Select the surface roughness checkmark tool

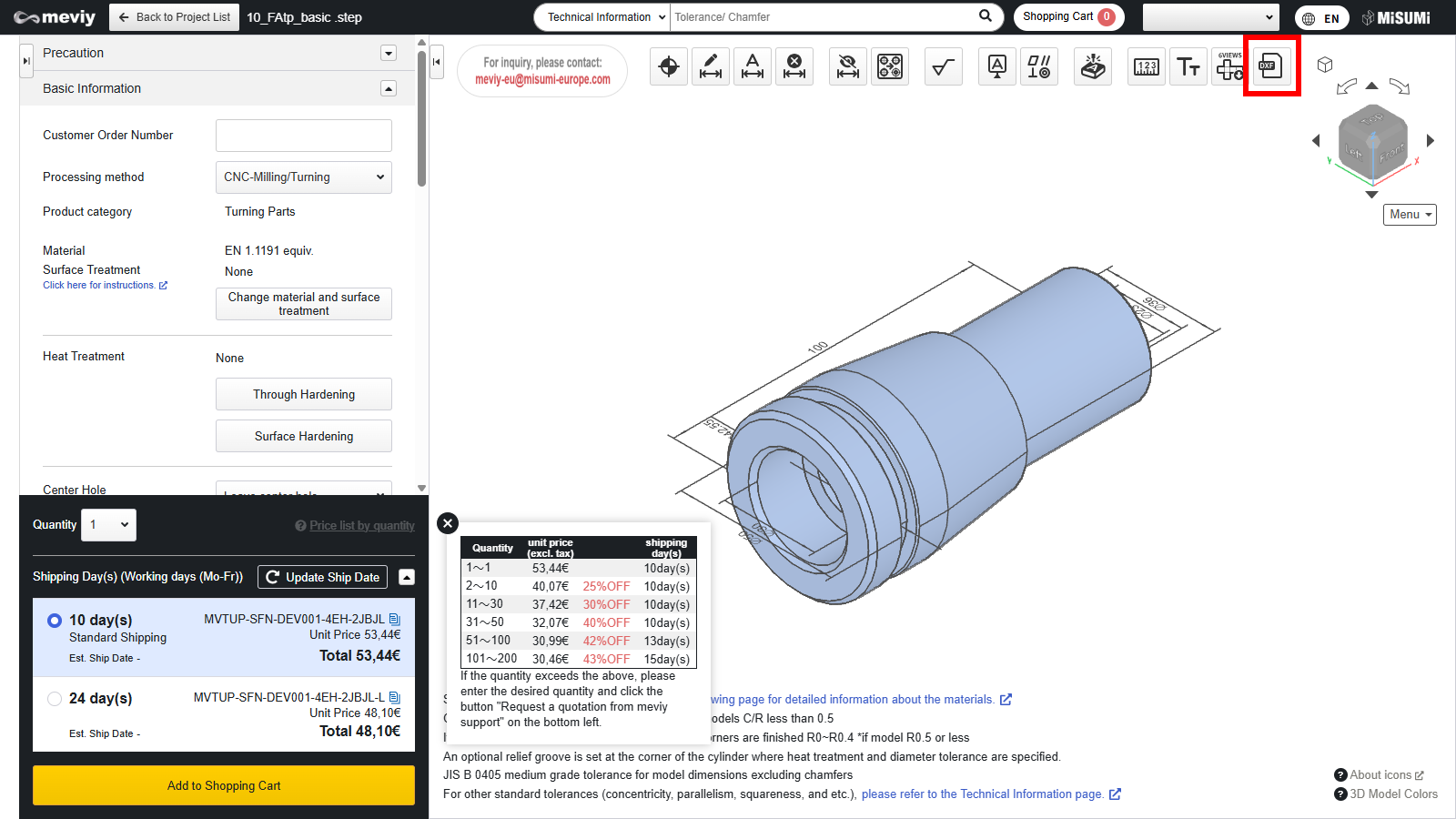click(944, 66)
